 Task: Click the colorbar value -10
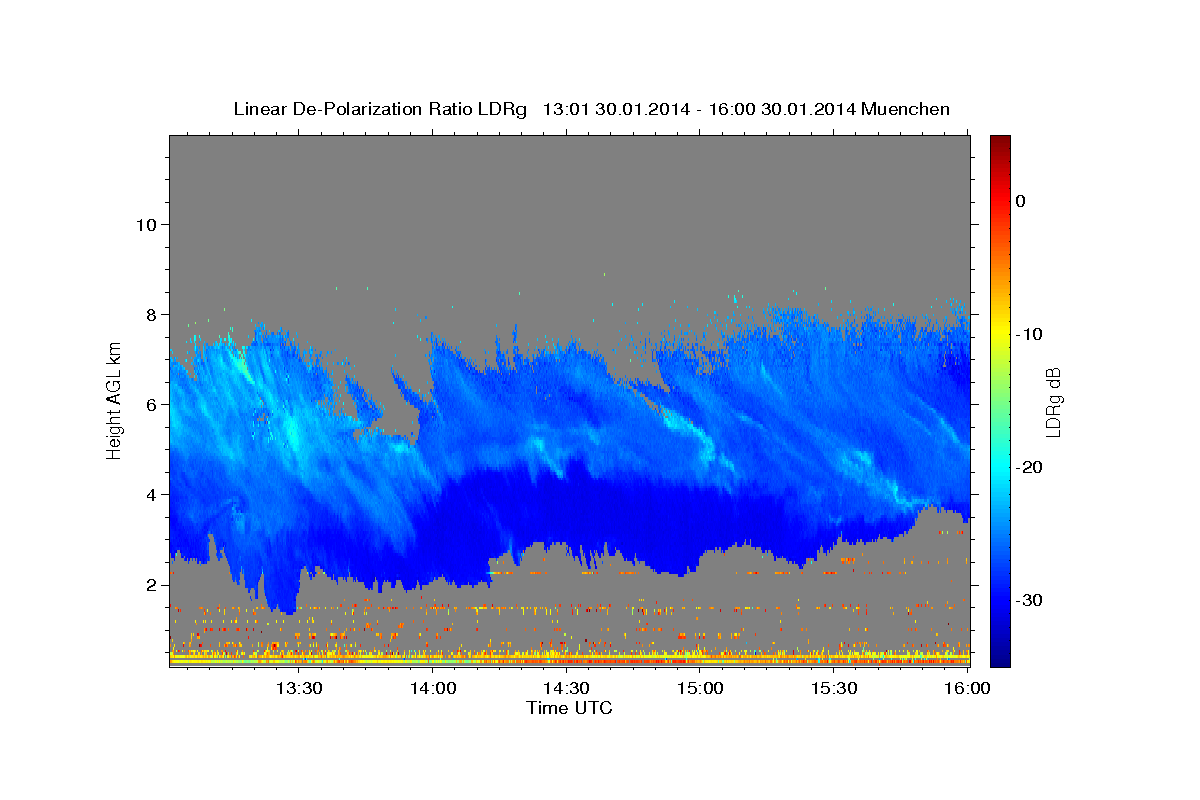coord(1030,334)
